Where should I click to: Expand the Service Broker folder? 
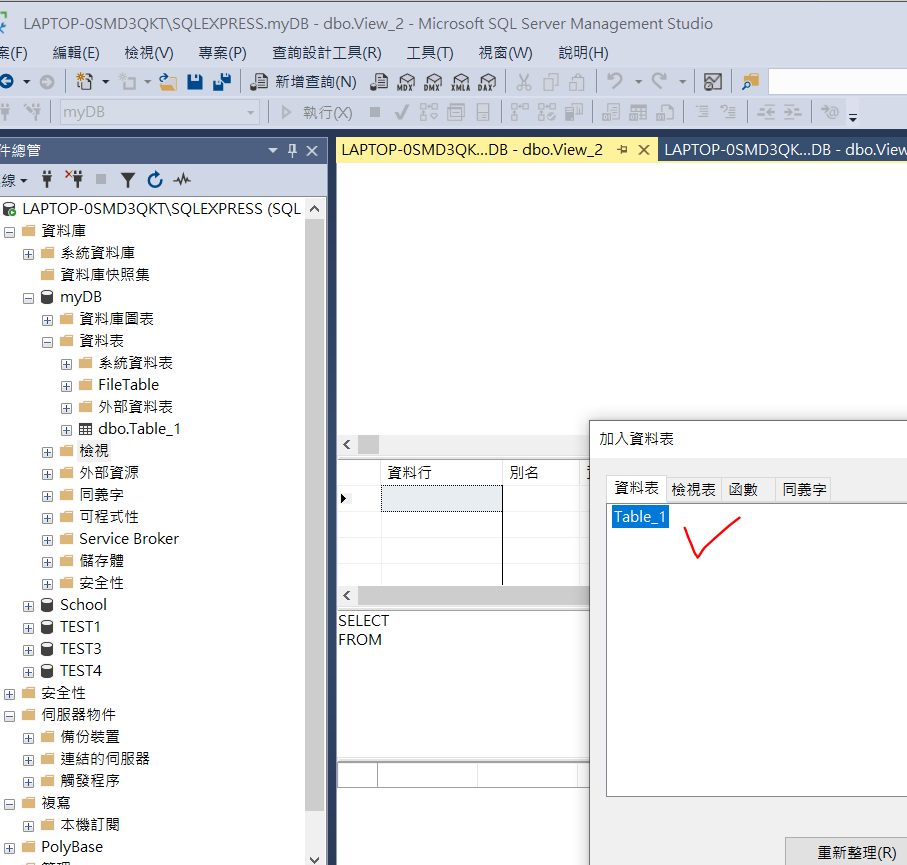point(47,540)
